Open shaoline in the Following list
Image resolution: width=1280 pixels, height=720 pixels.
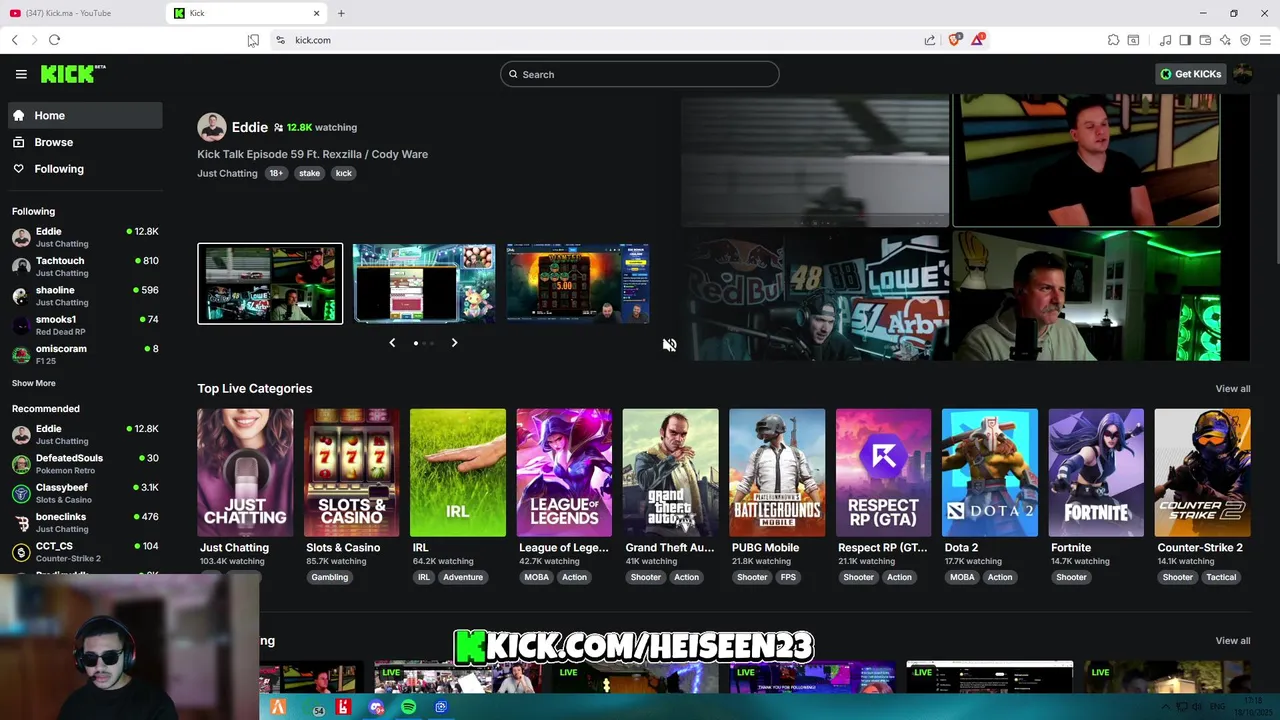click(85, 295)
